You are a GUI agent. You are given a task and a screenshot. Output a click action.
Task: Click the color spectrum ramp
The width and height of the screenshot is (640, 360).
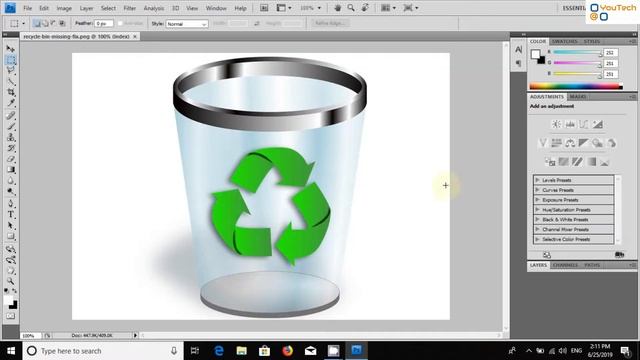576,86
